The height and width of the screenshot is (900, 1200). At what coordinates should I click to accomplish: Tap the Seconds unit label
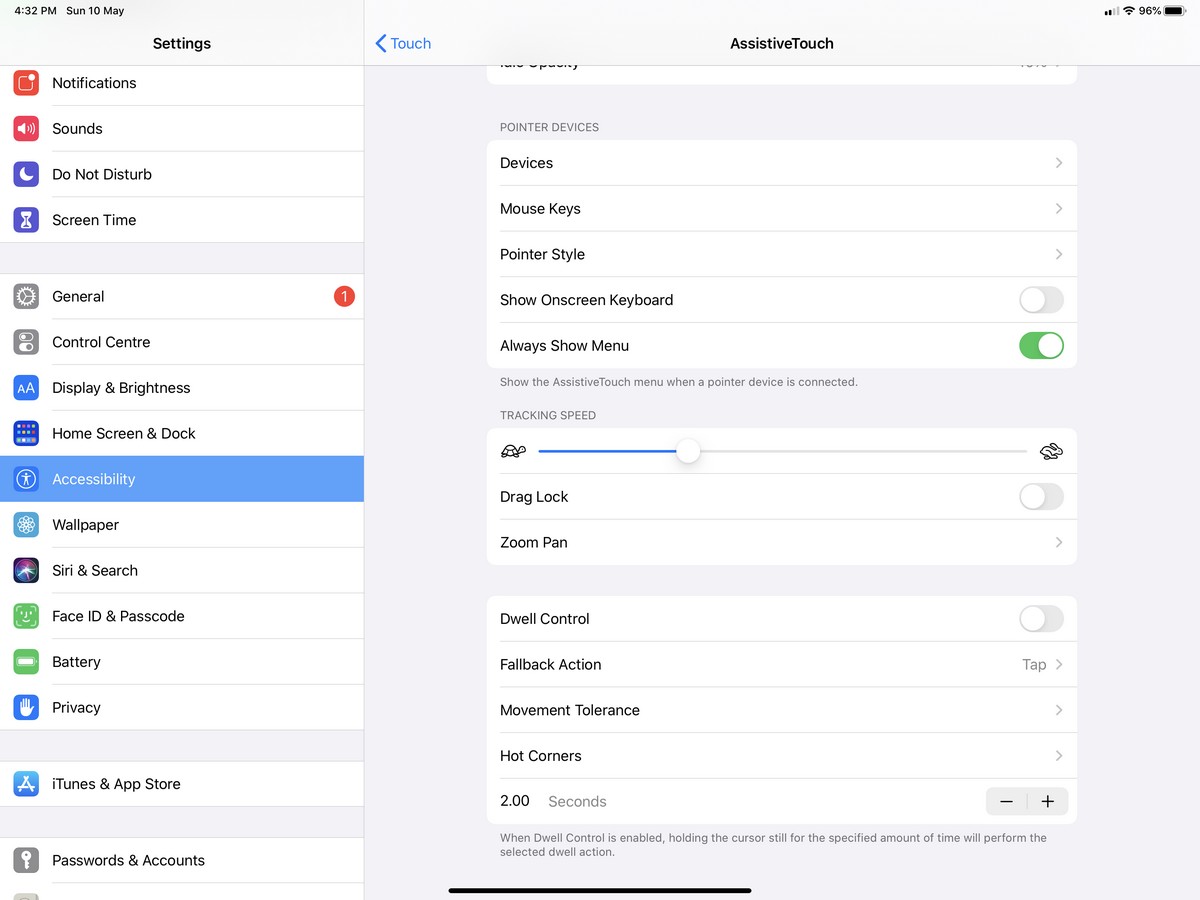[577, 802]
